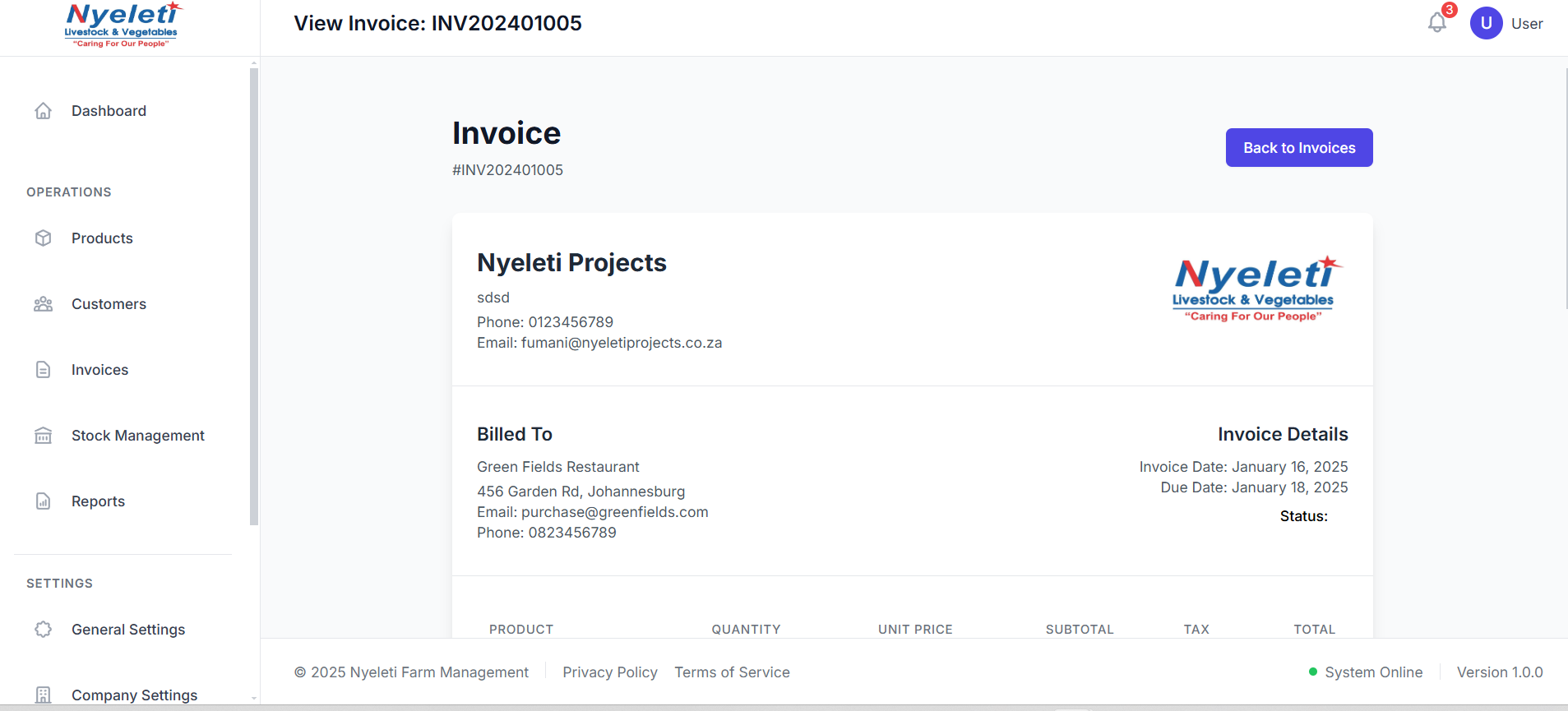
Task: Click the Invoices document icon
Action: coord(44,370)
